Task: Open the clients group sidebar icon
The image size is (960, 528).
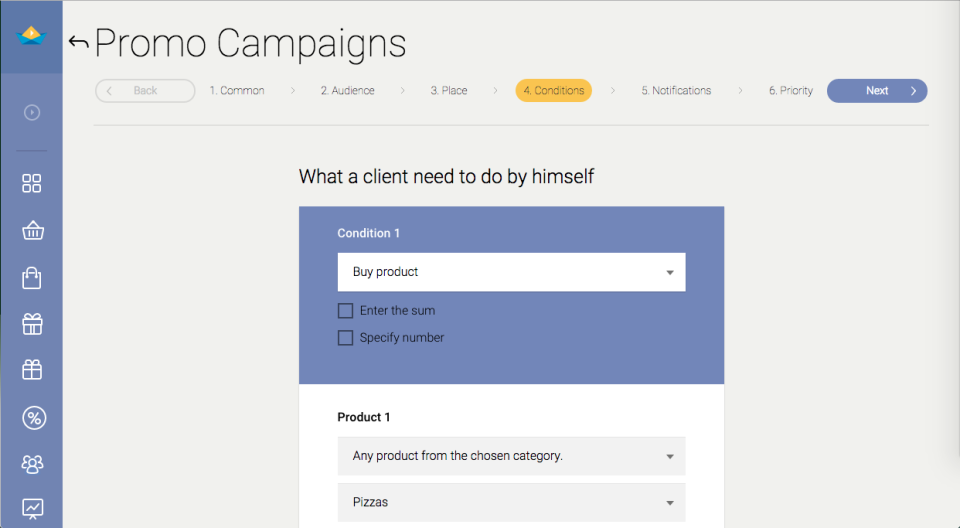Action: [x=32, y=464]
